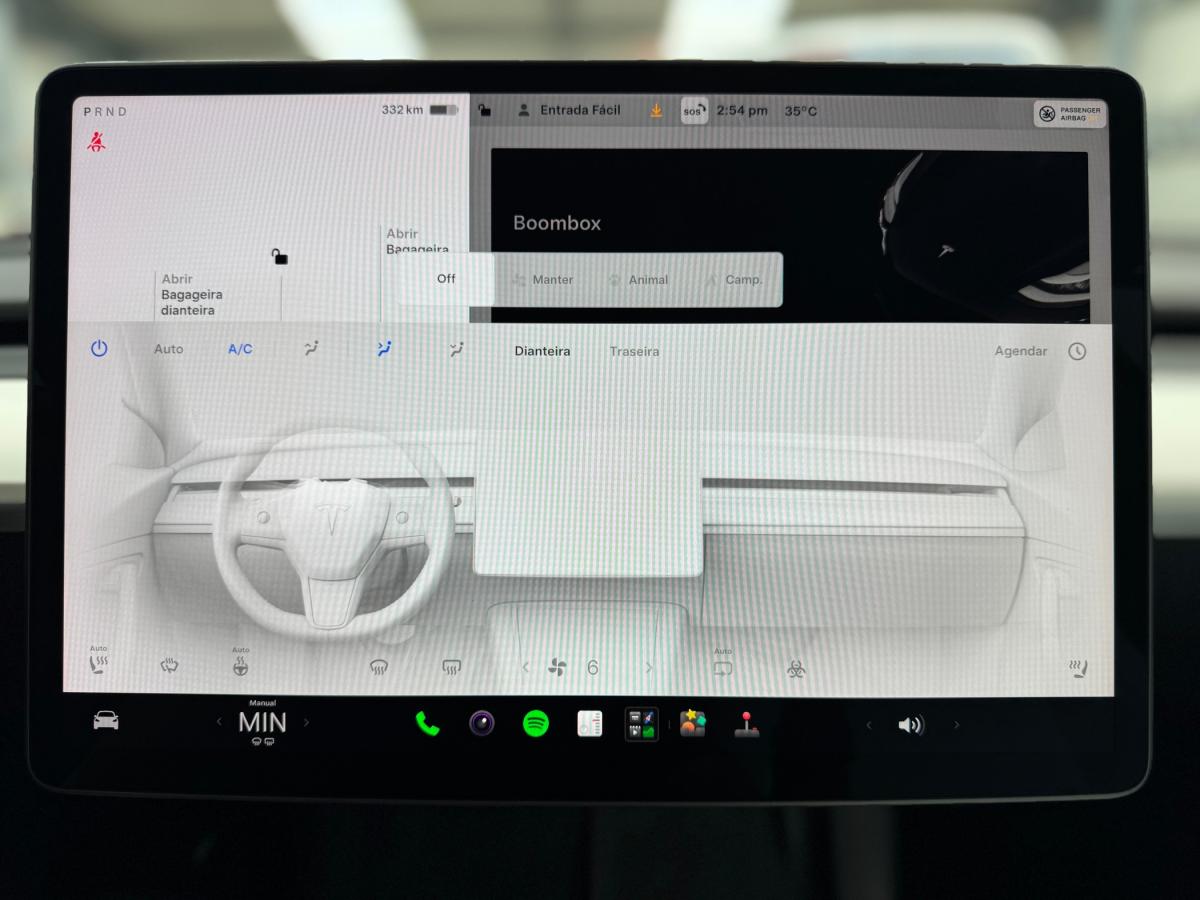Tap the MIN temperature setting

pos(262,722)
